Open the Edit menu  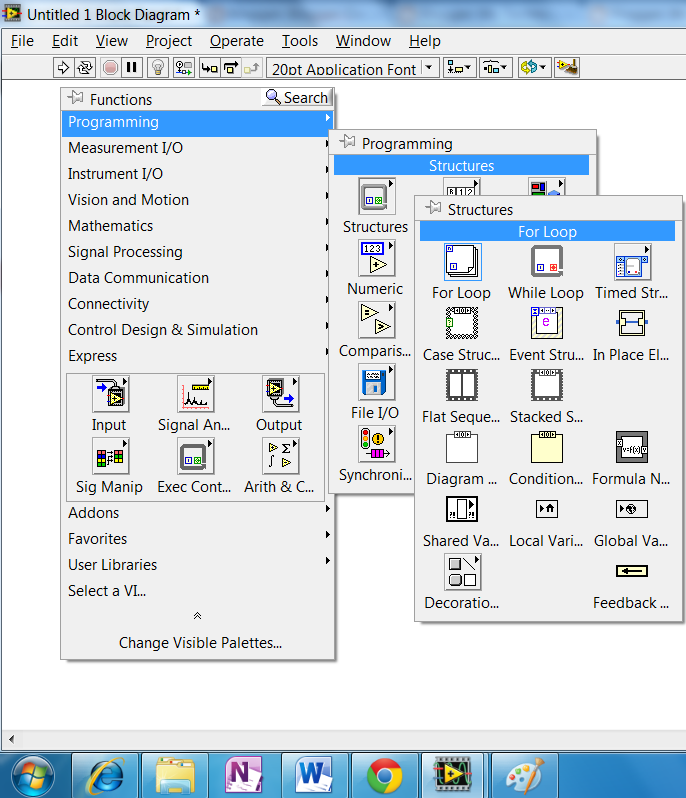pos(65,41)
